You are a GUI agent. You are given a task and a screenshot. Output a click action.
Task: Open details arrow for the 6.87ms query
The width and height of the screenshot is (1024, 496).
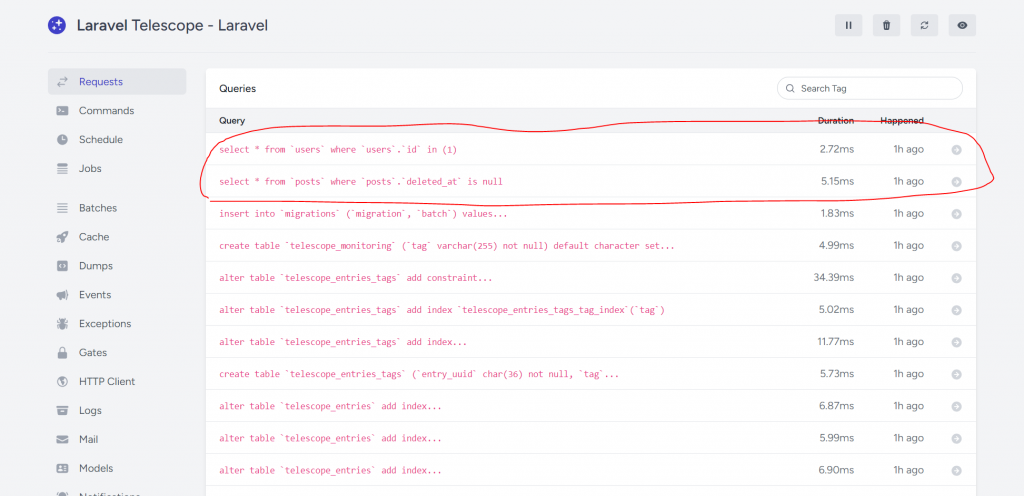click(956, 407)
